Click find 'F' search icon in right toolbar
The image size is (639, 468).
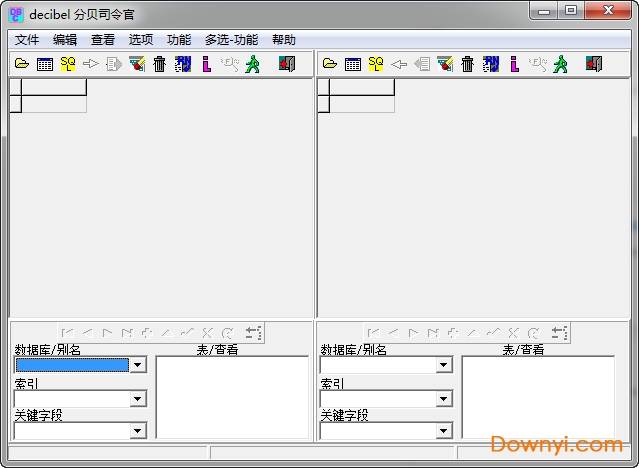tap(538, 64)
